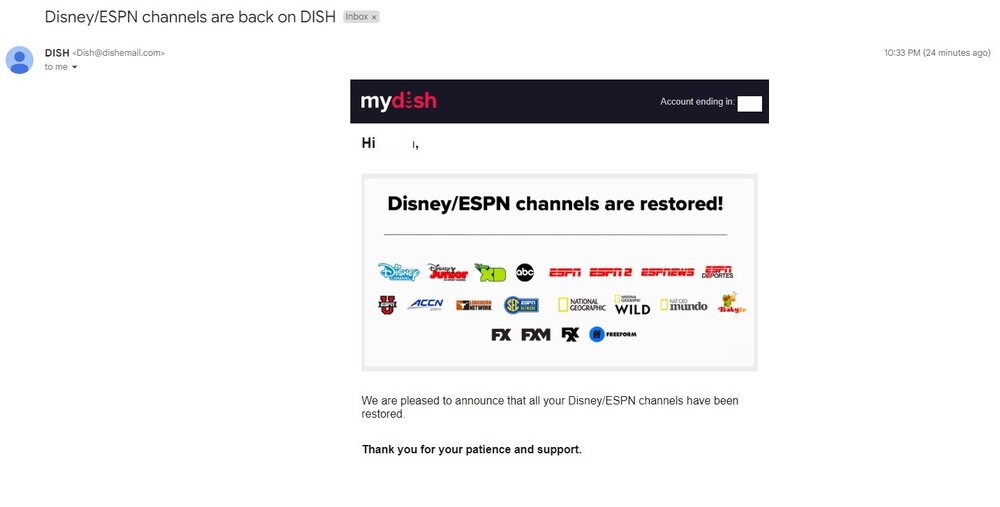This screenshot has height=507, width=1000.
Task: Click the Disney Channel logo
Action: (399, 272)
